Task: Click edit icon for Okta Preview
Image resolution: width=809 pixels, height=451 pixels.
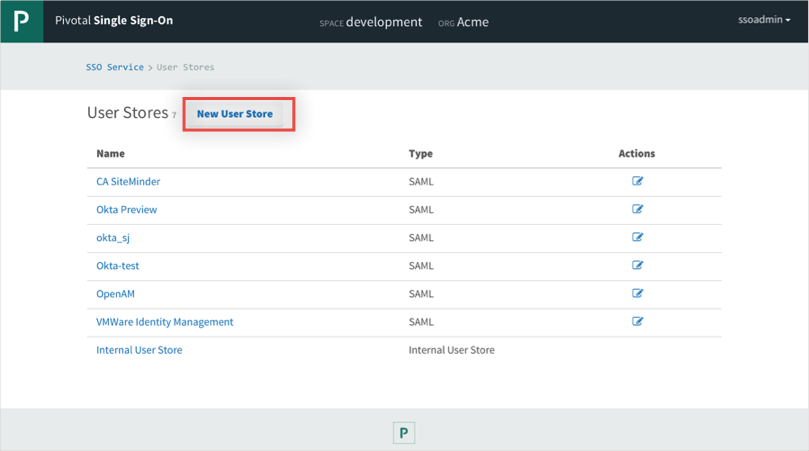Action: pos(637,209)
